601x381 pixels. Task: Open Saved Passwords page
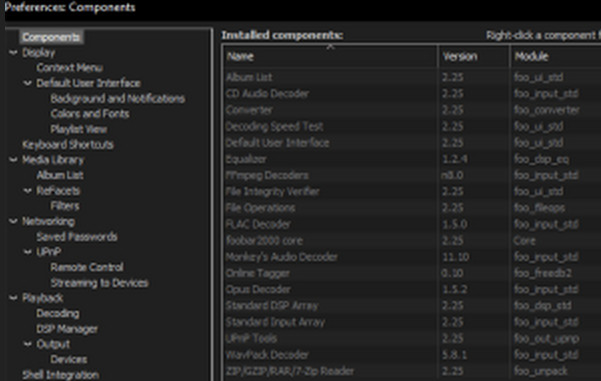coord(77,236)
